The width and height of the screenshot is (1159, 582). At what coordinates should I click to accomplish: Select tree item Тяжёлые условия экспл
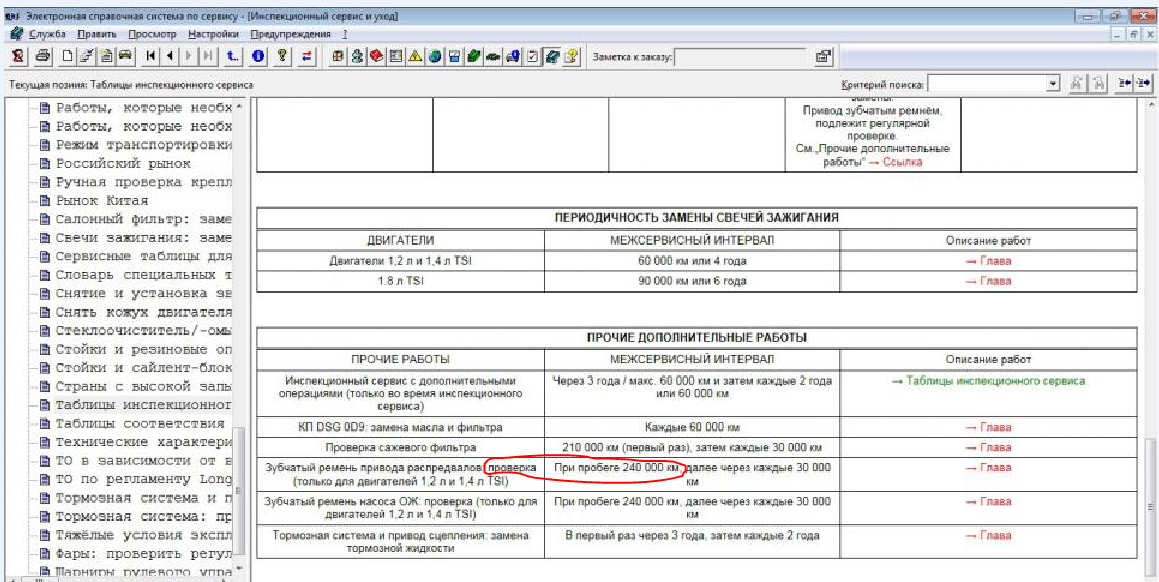click(x=145, y=534)
